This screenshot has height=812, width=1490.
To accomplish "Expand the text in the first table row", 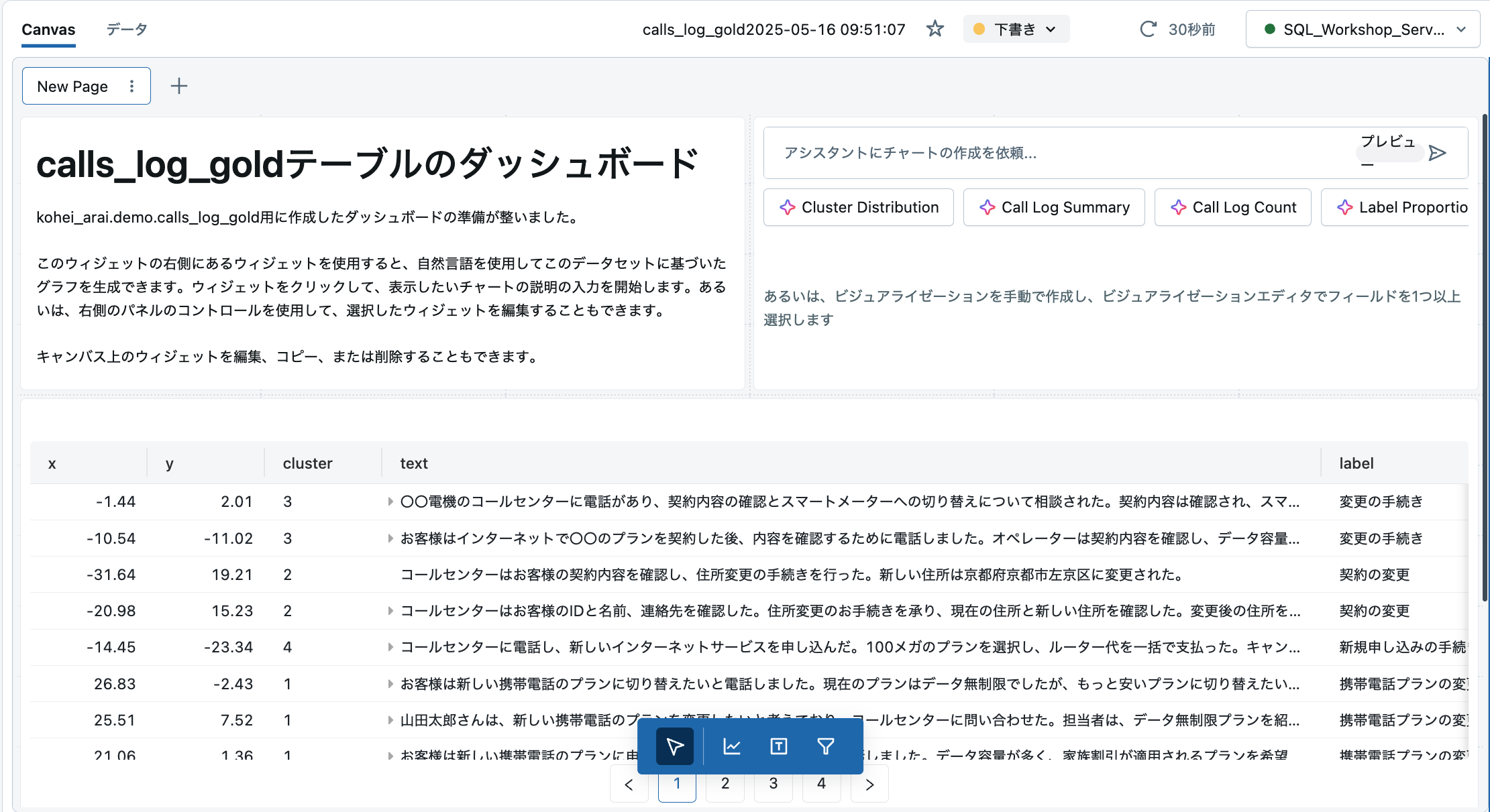I will (390, 502).
